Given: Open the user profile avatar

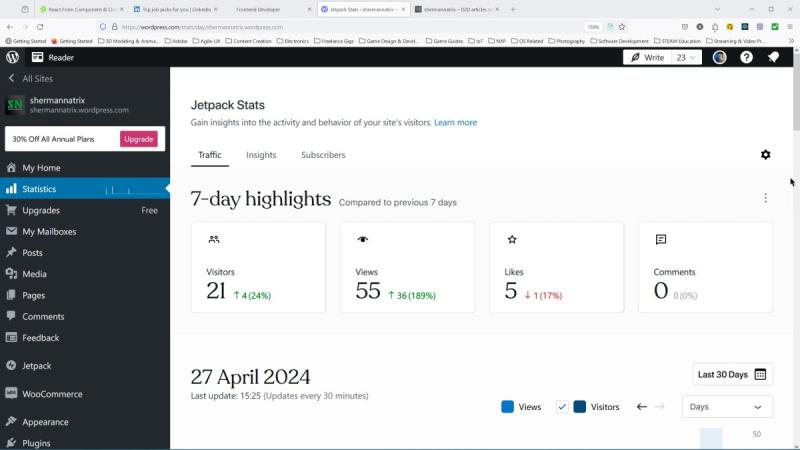Looking at the screenshot, I should (719, 57).
